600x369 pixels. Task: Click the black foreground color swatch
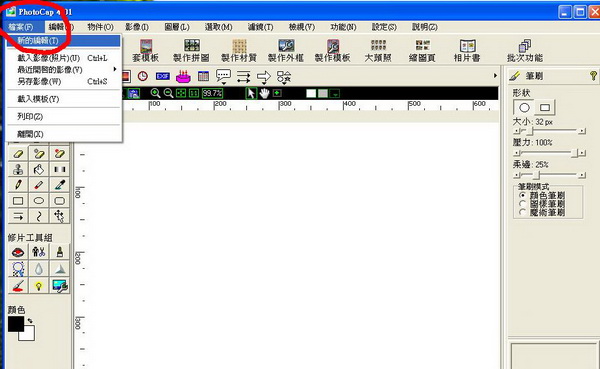click(x=16, y=324)
